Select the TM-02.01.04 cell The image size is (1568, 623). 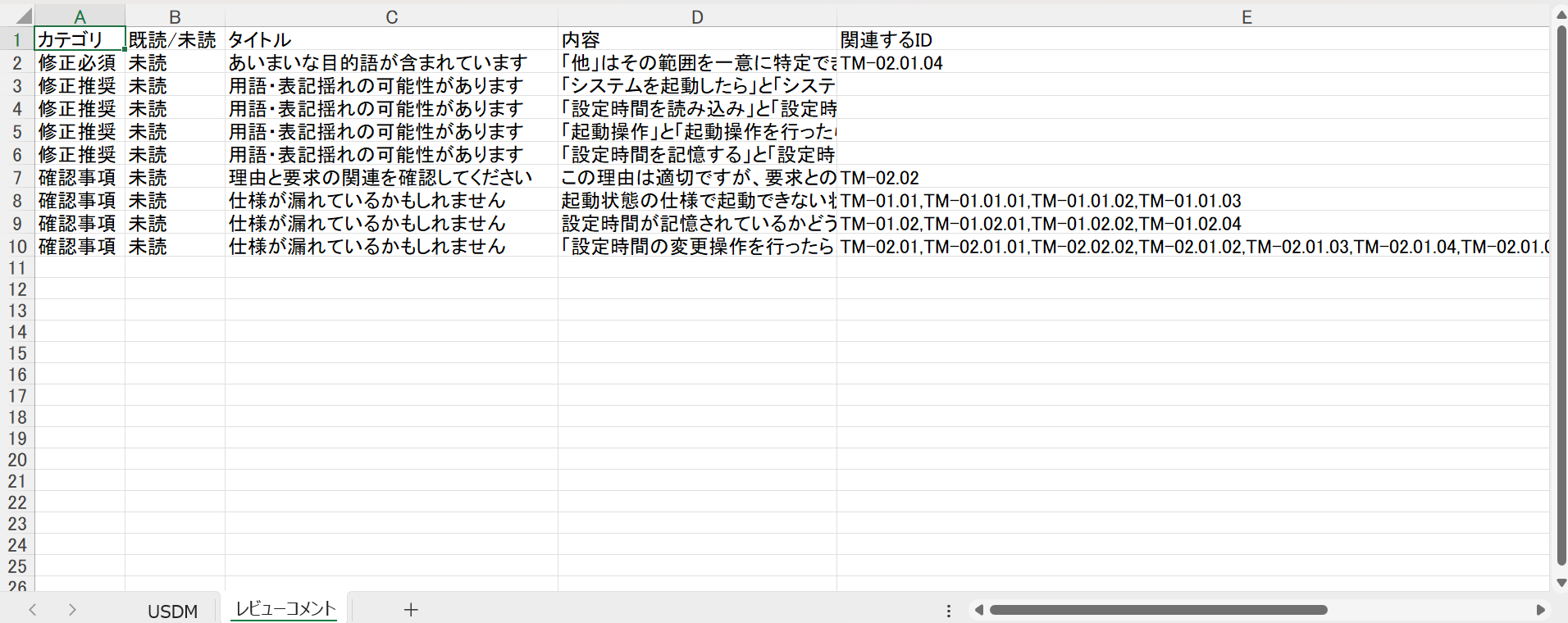1193,62
